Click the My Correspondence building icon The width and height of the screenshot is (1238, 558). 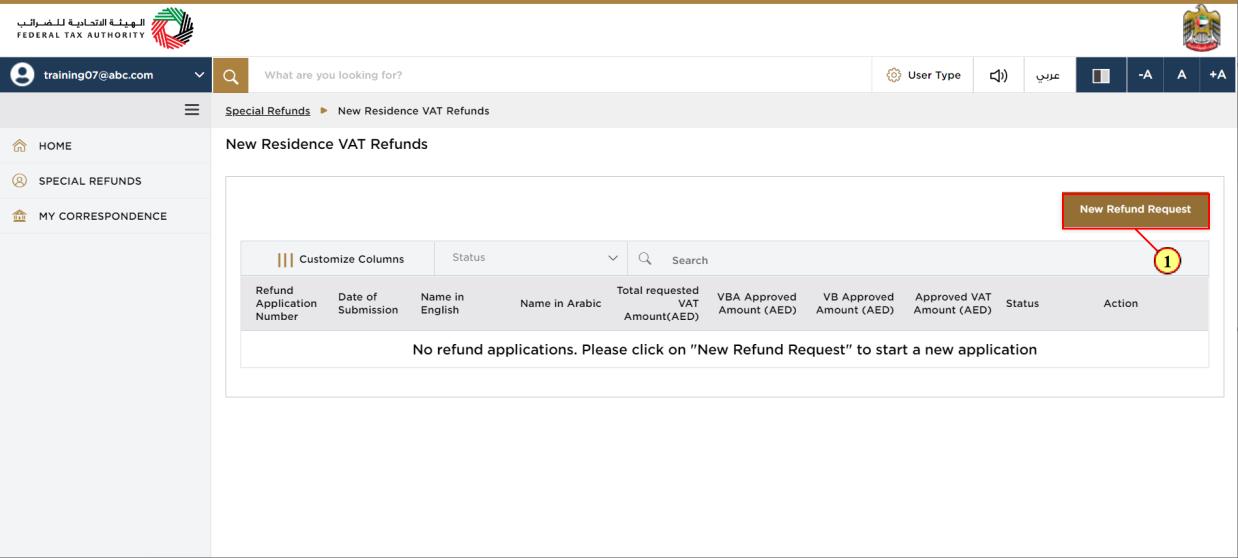18,216
